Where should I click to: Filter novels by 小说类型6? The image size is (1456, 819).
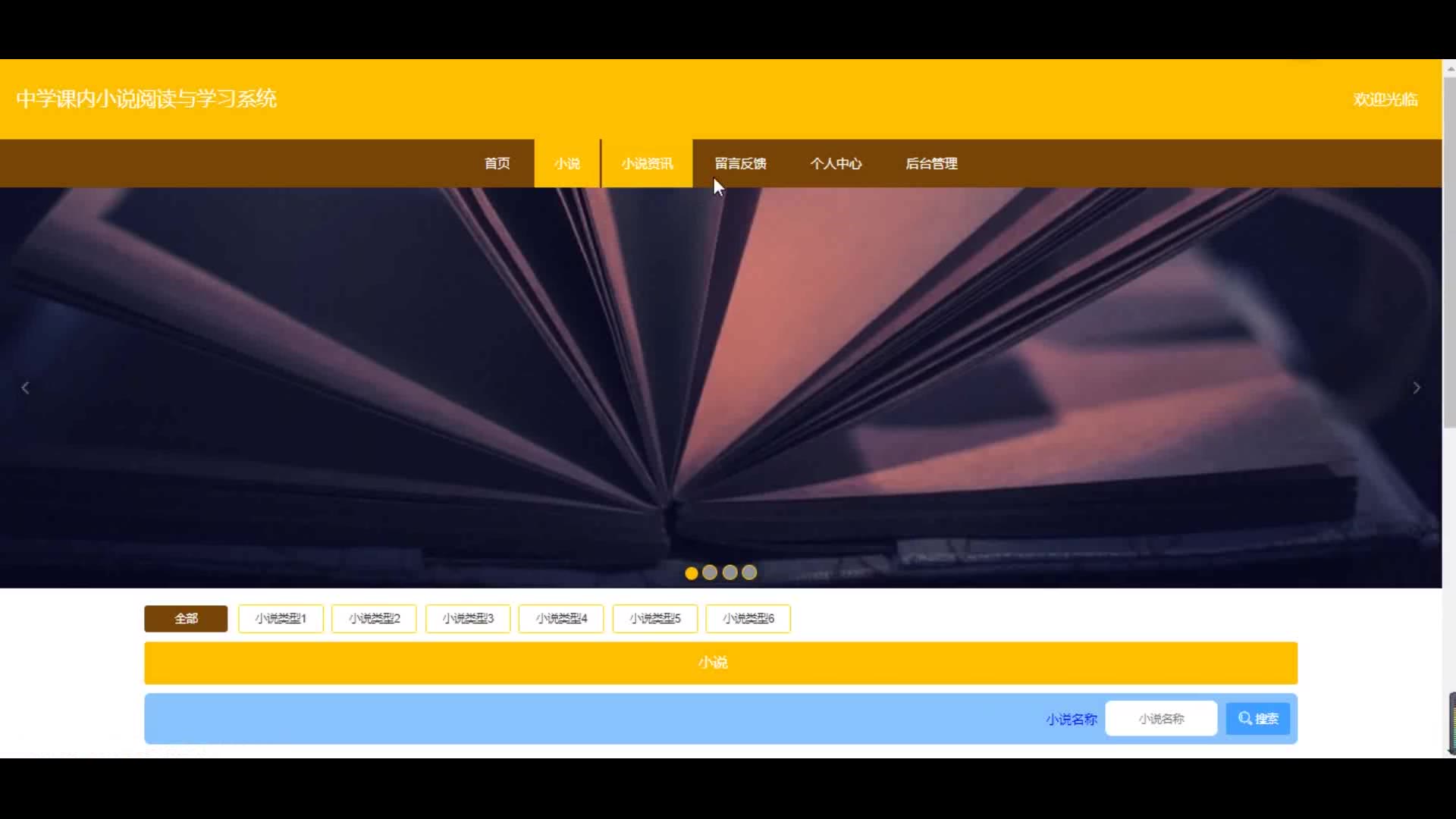click(x=748, y=618)
